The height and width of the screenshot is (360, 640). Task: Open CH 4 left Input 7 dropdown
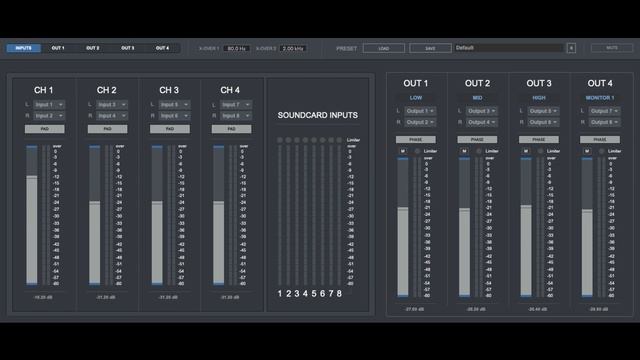click(236, 104)
